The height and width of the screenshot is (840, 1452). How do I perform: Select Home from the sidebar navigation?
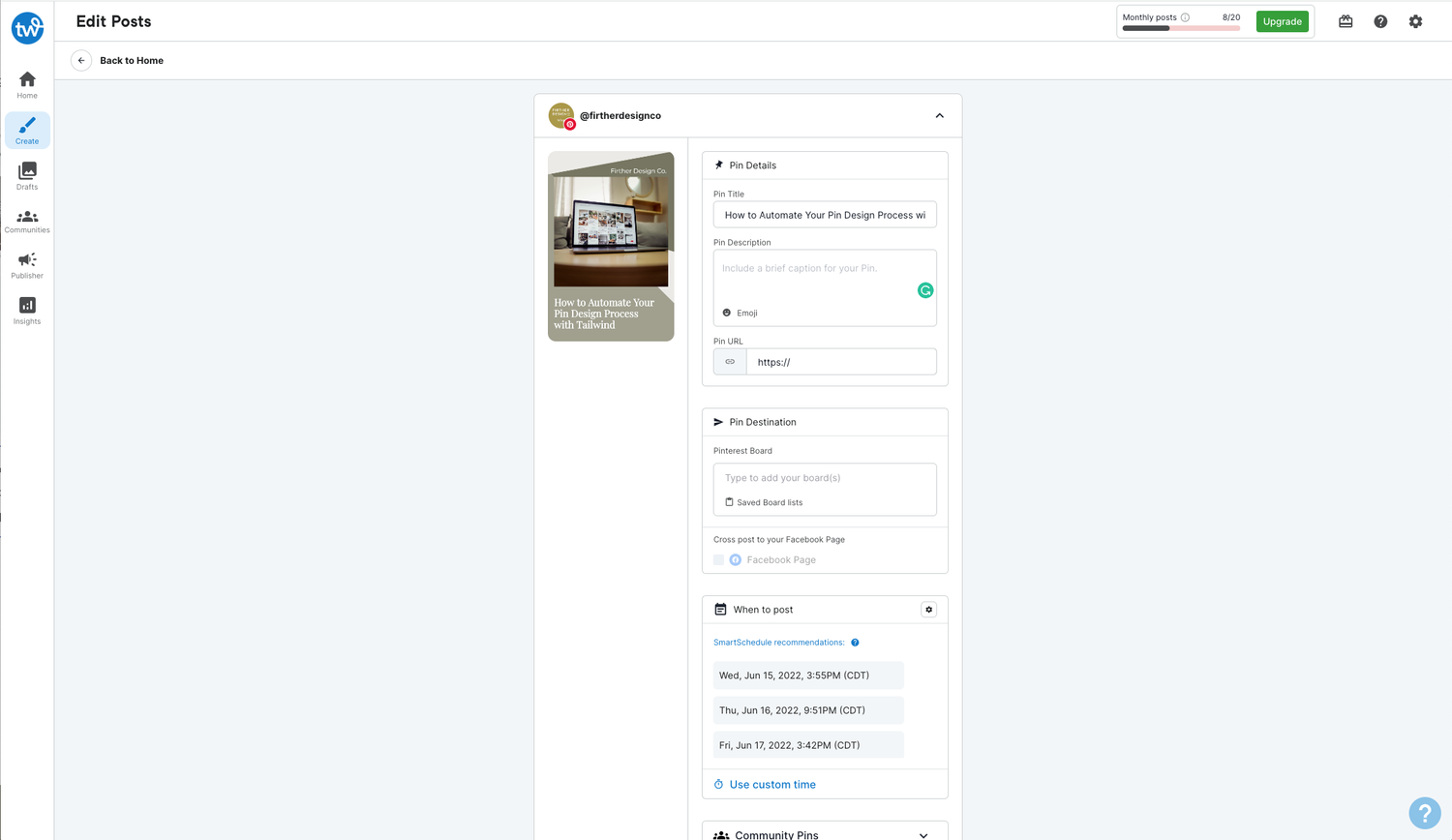coord(26,82)
